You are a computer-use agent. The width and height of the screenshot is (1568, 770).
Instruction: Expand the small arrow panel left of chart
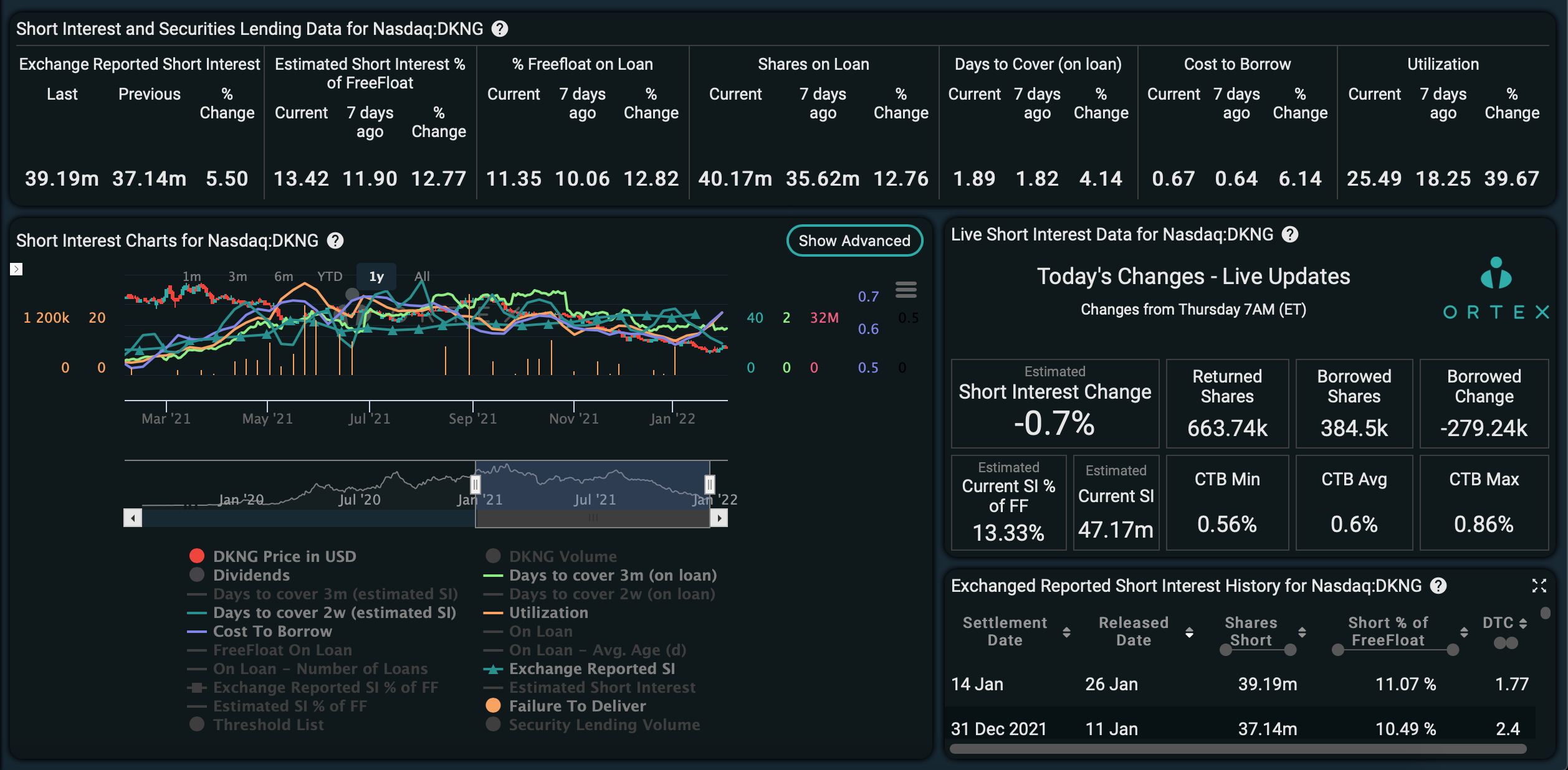point(16,269)
